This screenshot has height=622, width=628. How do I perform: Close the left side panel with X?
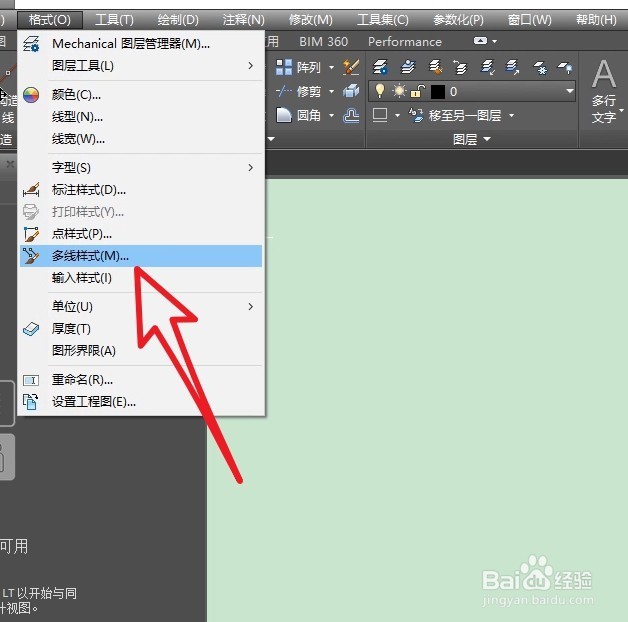click(x=10, y=164)
